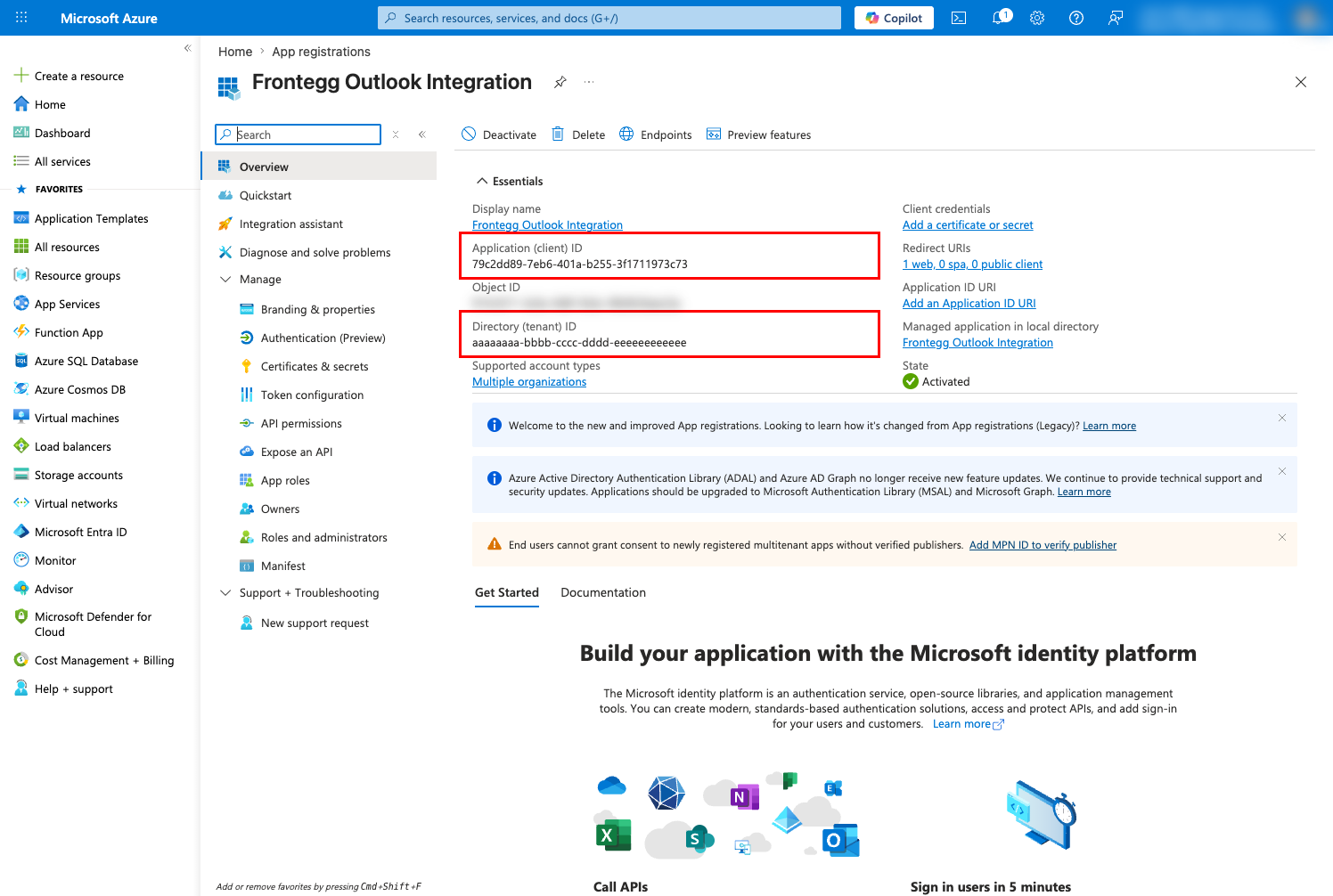1333x896 pixels.
Task: Collapse Support + Troubleshooting group
Action: pos(225,593)
